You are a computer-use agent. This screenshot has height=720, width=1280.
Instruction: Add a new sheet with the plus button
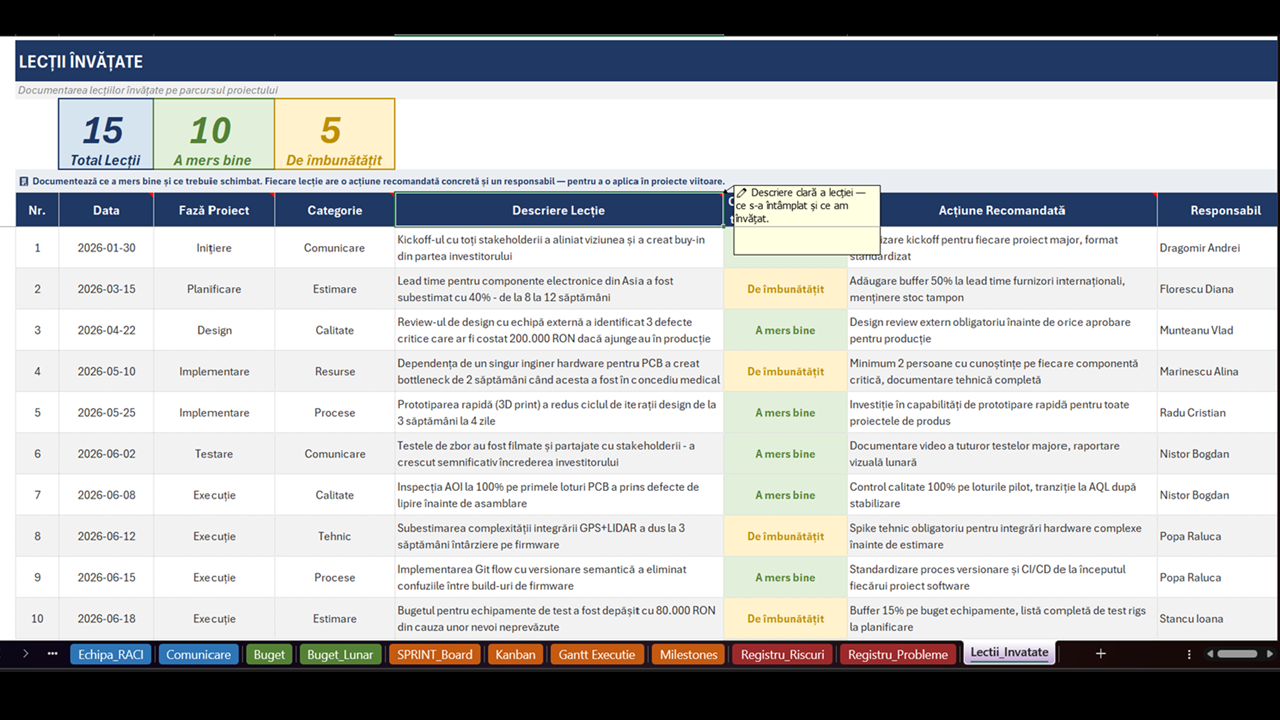pos(1100,654)
